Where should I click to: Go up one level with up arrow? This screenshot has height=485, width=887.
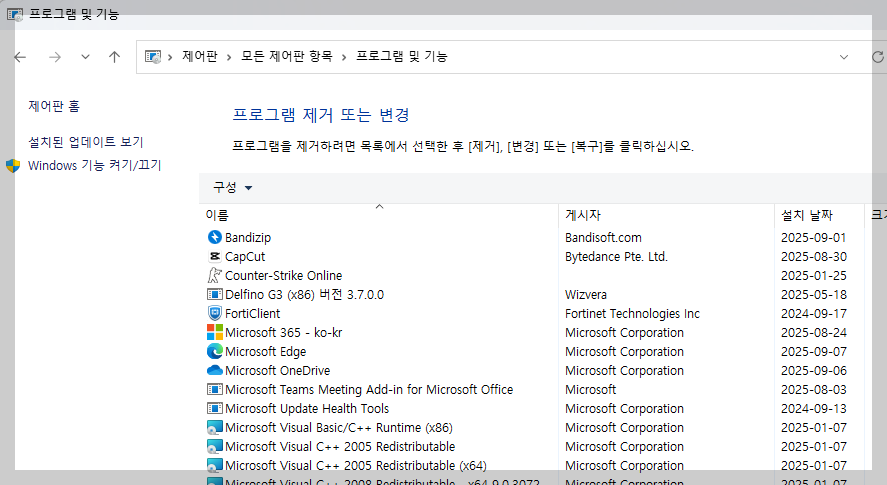tap(114, 57)
